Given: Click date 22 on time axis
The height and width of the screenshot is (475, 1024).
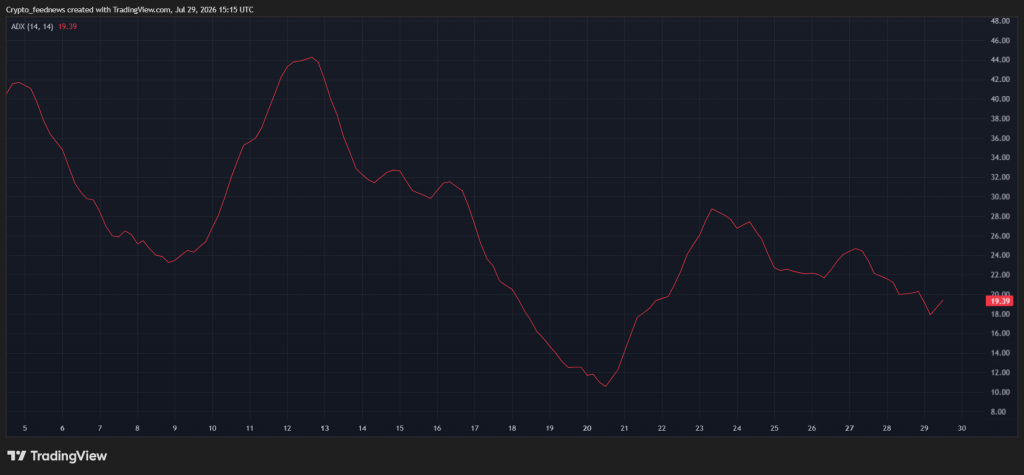Looking at the screenshot, I should point(662,429).
